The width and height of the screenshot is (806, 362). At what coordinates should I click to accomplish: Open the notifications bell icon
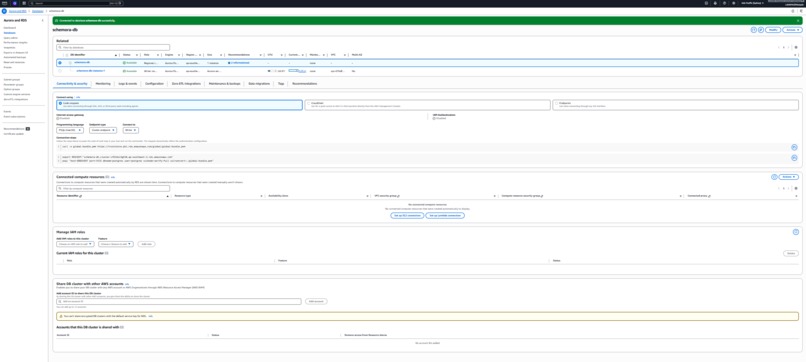pyautogui.click(x=715, y=3)
